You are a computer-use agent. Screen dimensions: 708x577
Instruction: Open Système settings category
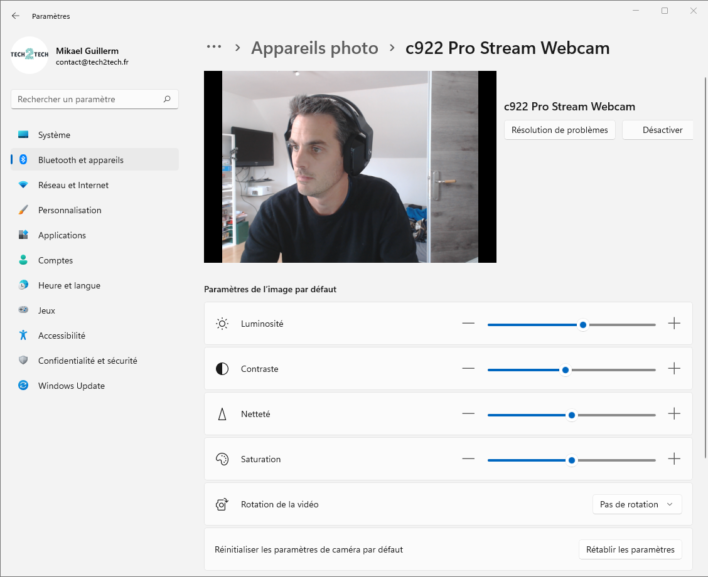coord(54,135)
